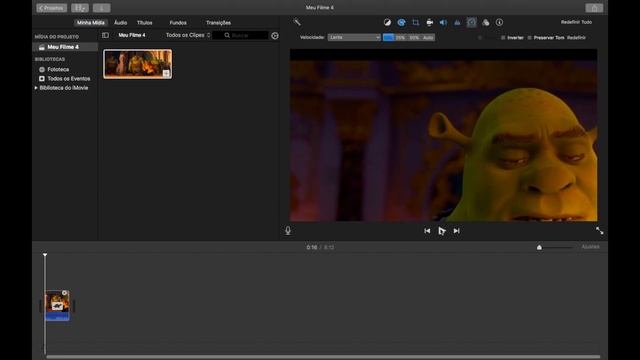The width and height of the screenshot is (640, 360).
Task: Skip to next clip button
Action: point(456,231)
